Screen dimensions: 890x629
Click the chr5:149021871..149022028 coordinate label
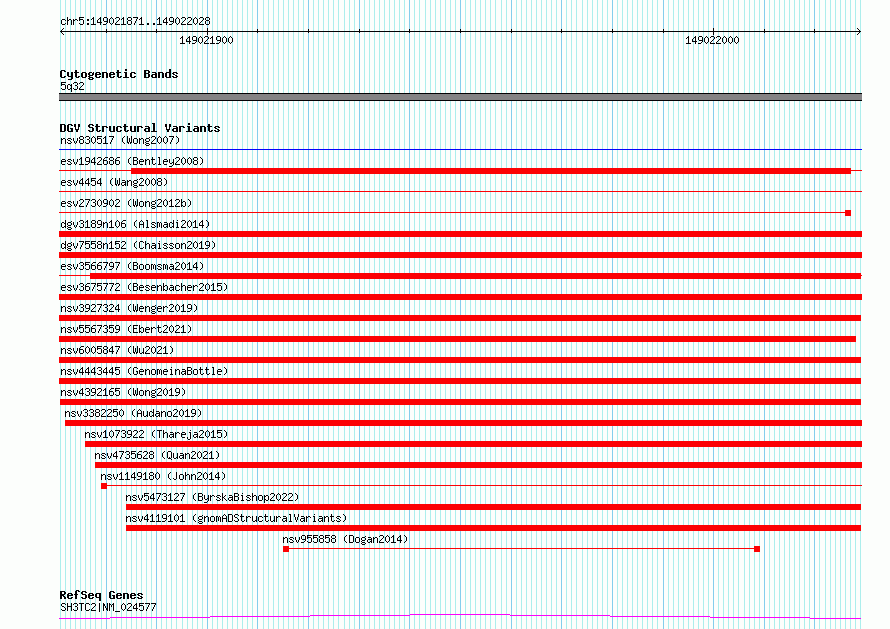tap(135, 21)
